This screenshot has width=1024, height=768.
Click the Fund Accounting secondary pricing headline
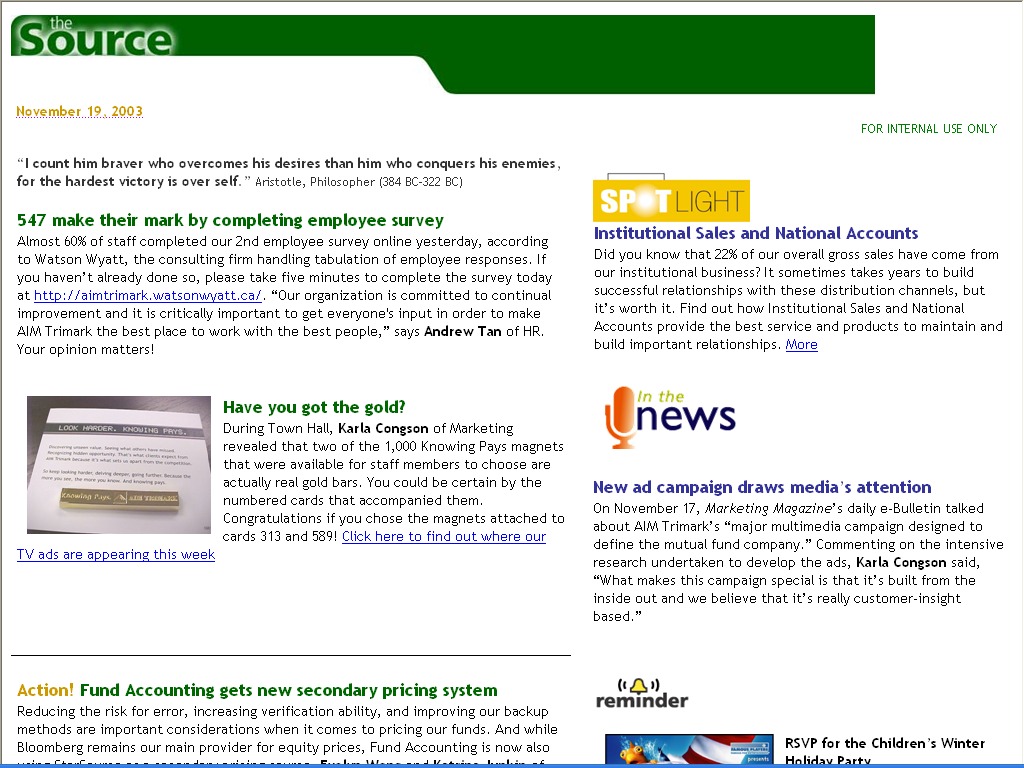288,690
